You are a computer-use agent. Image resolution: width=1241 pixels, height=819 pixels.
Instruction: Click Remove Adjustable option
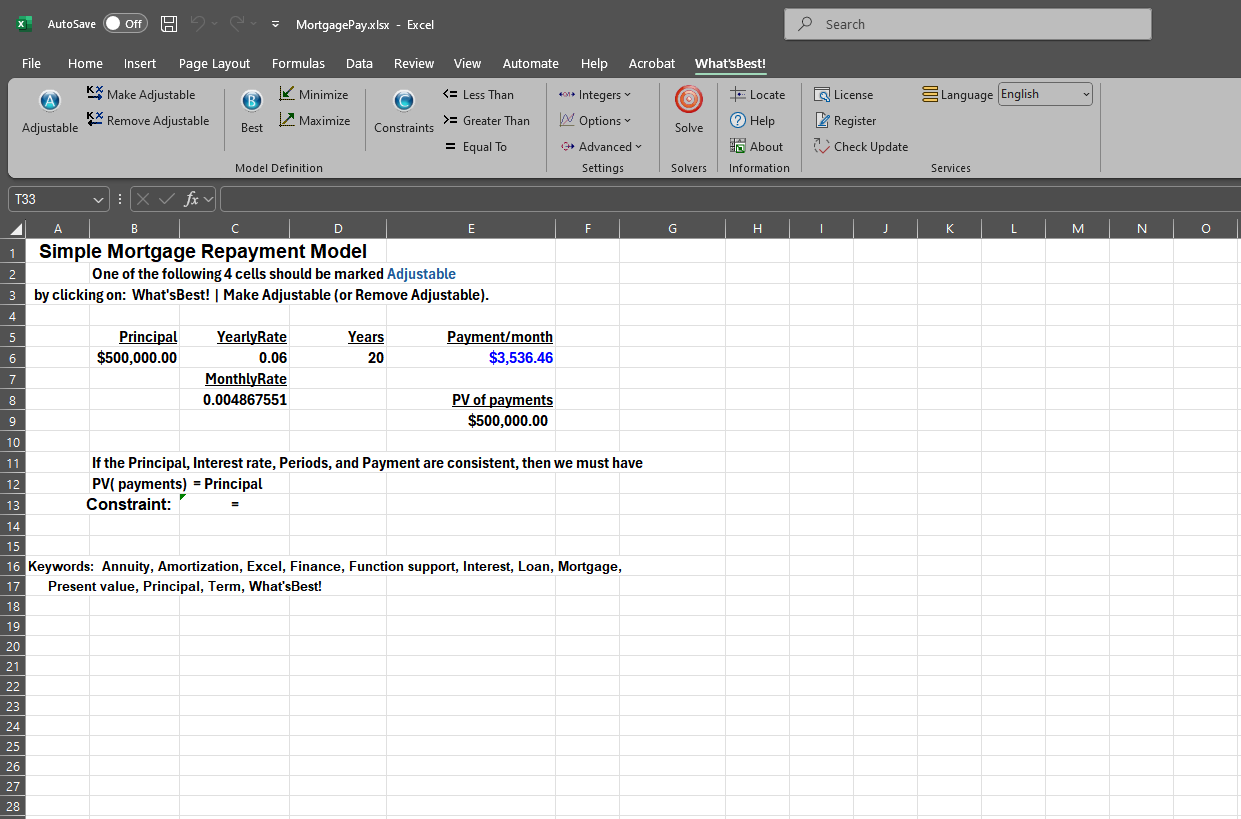click(x=148, y=121)
